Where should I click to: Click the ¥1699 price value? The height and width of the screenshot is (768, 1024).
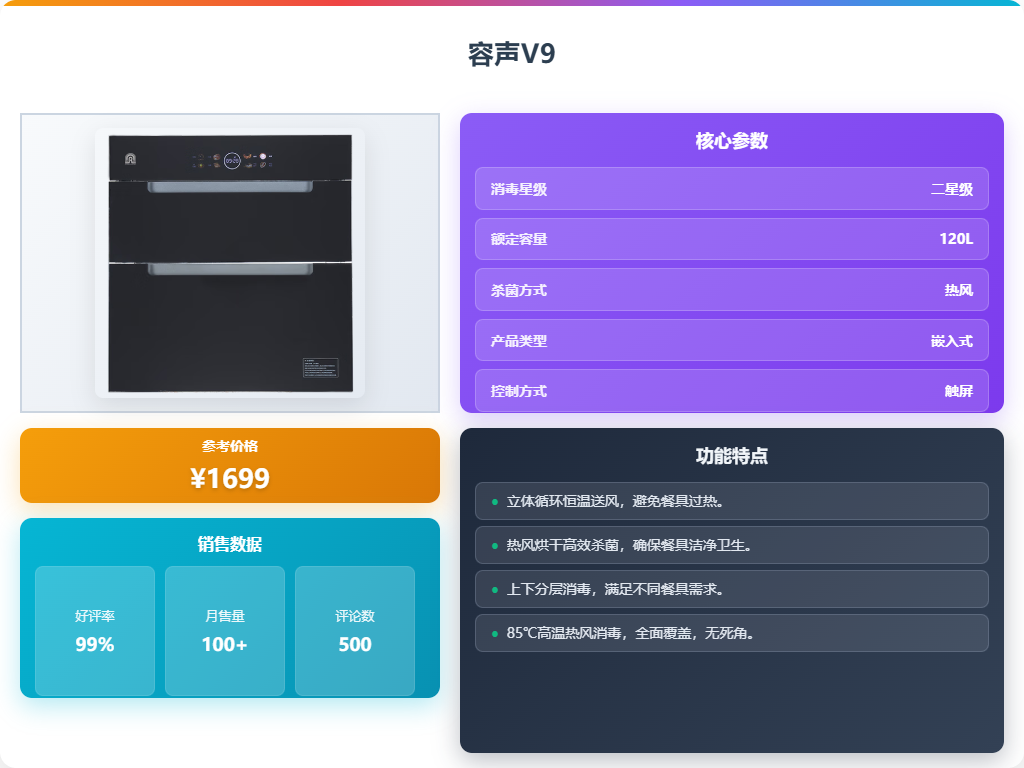(x=230, y=479)
